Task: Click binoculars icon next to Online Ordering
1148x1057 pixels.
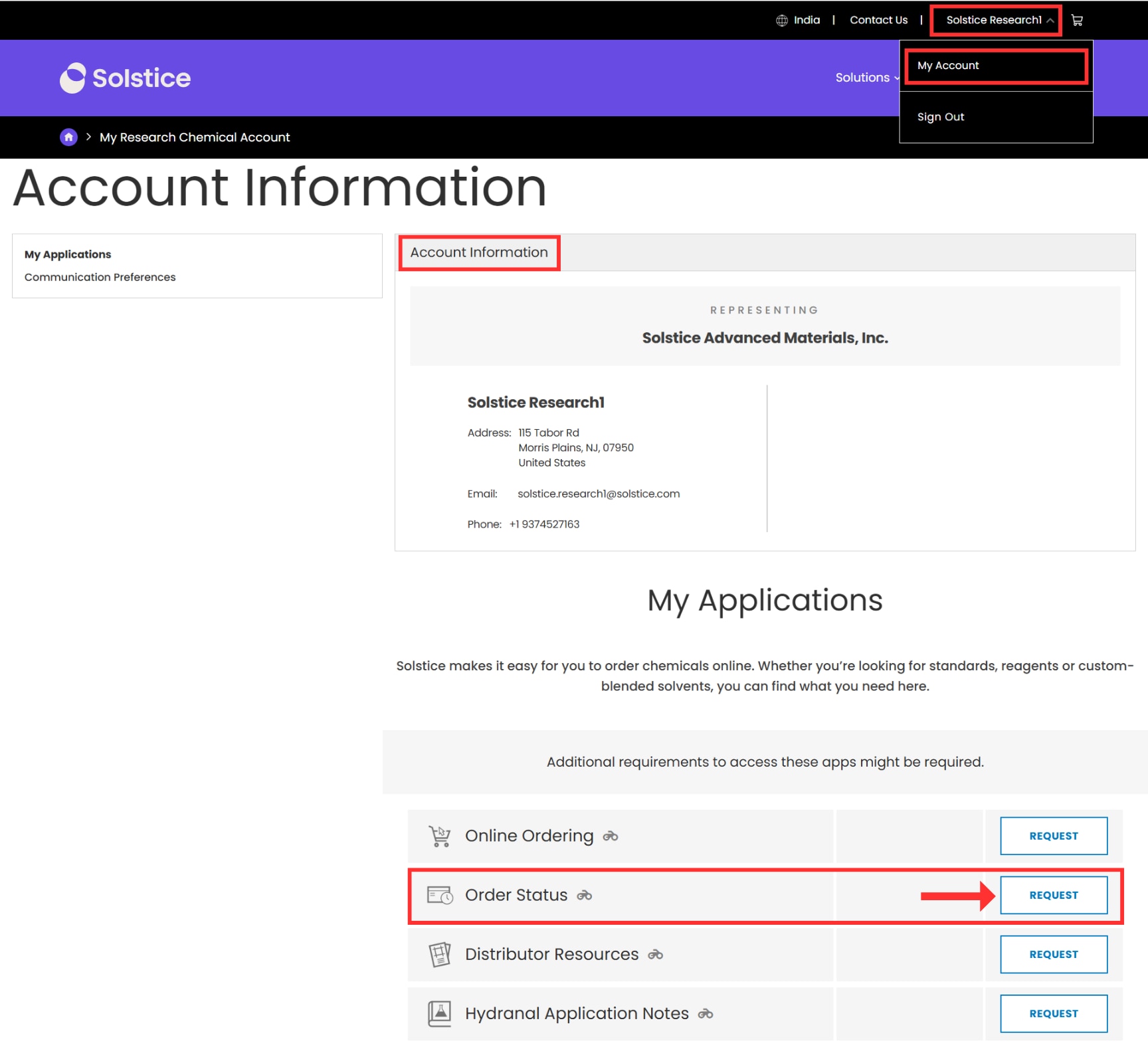Action: [x=611, y=836]
